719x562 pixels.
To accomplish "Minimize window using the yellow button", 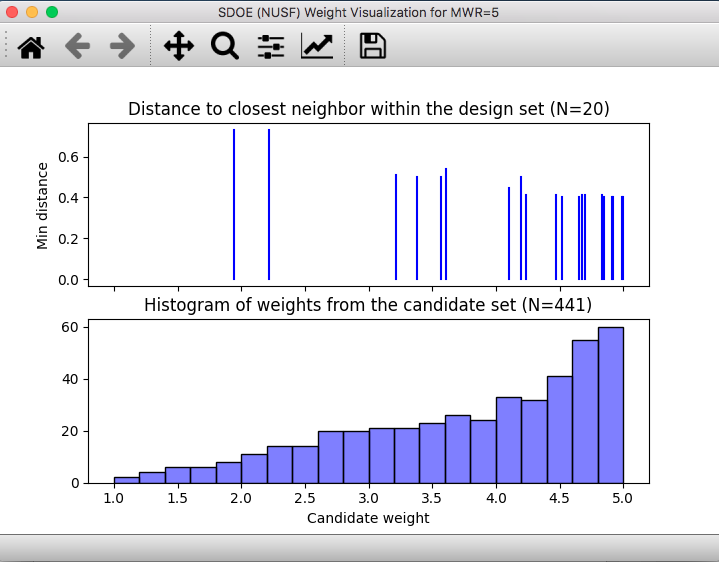I will [32, 12].
